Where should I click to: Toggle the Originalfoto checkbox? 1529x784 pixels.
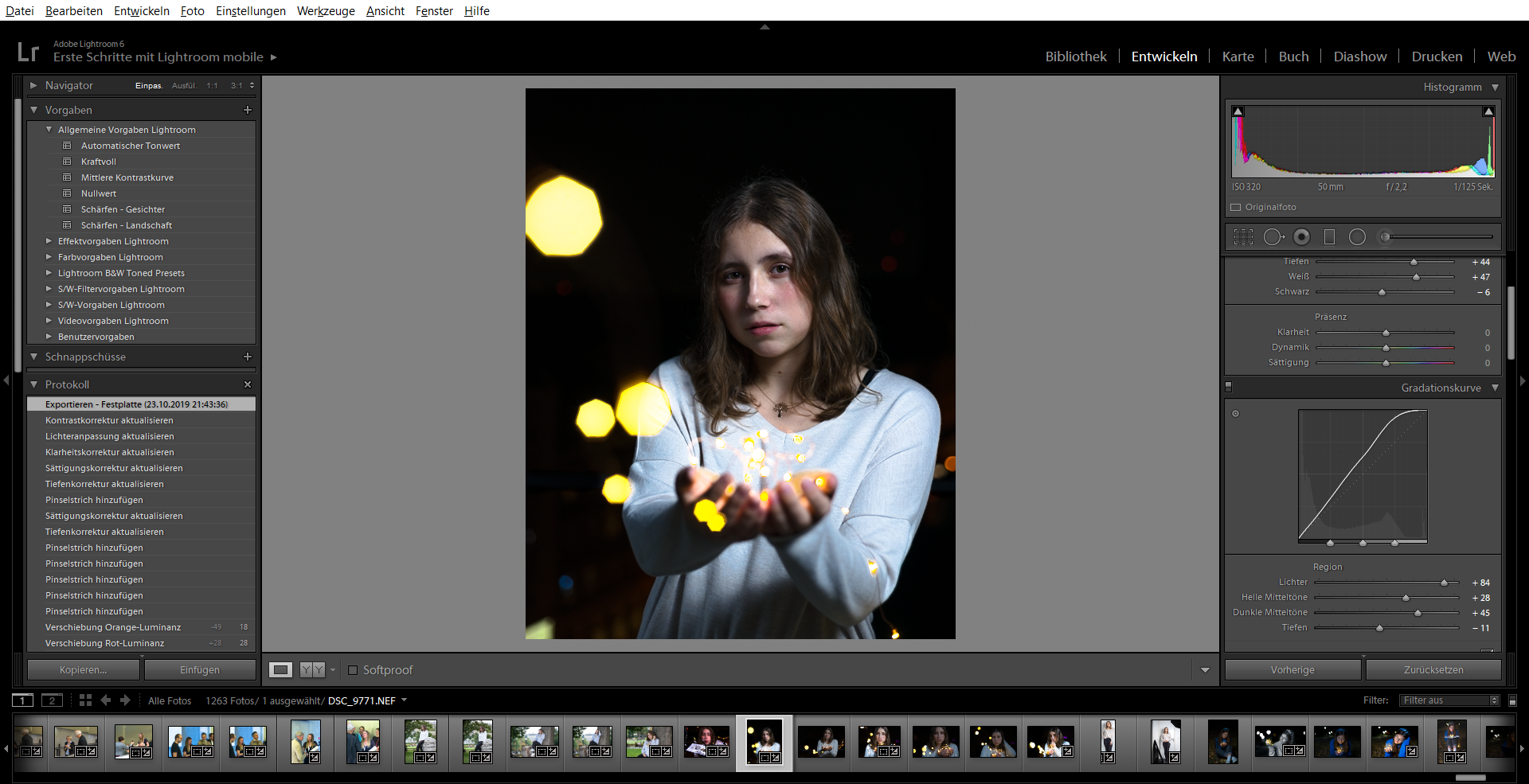pos(1236,207)
